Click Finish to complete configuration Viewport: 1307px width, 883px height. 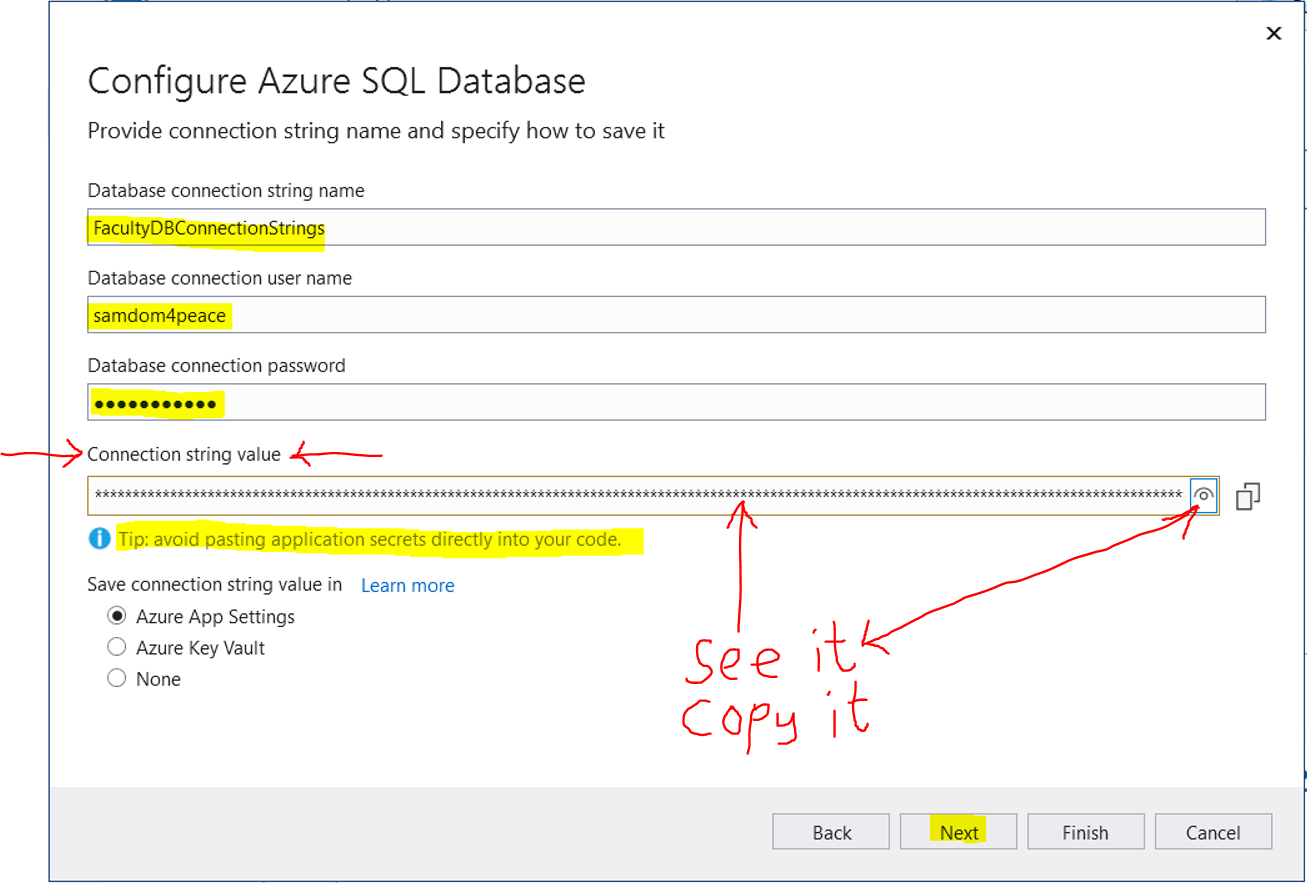pos(1085,832)
